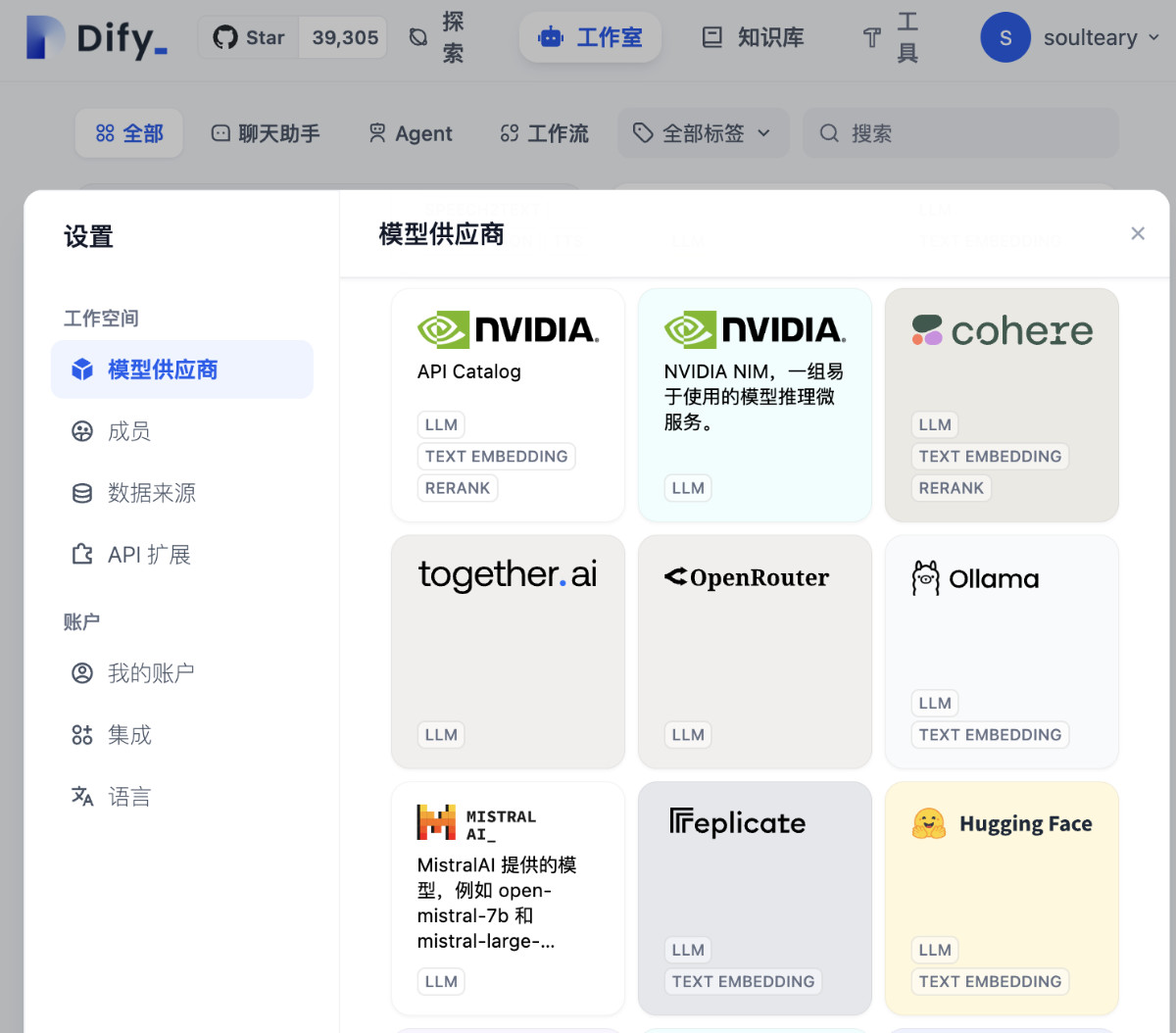
Task: Select the Hugging Face provider card
Action: 1002,899
